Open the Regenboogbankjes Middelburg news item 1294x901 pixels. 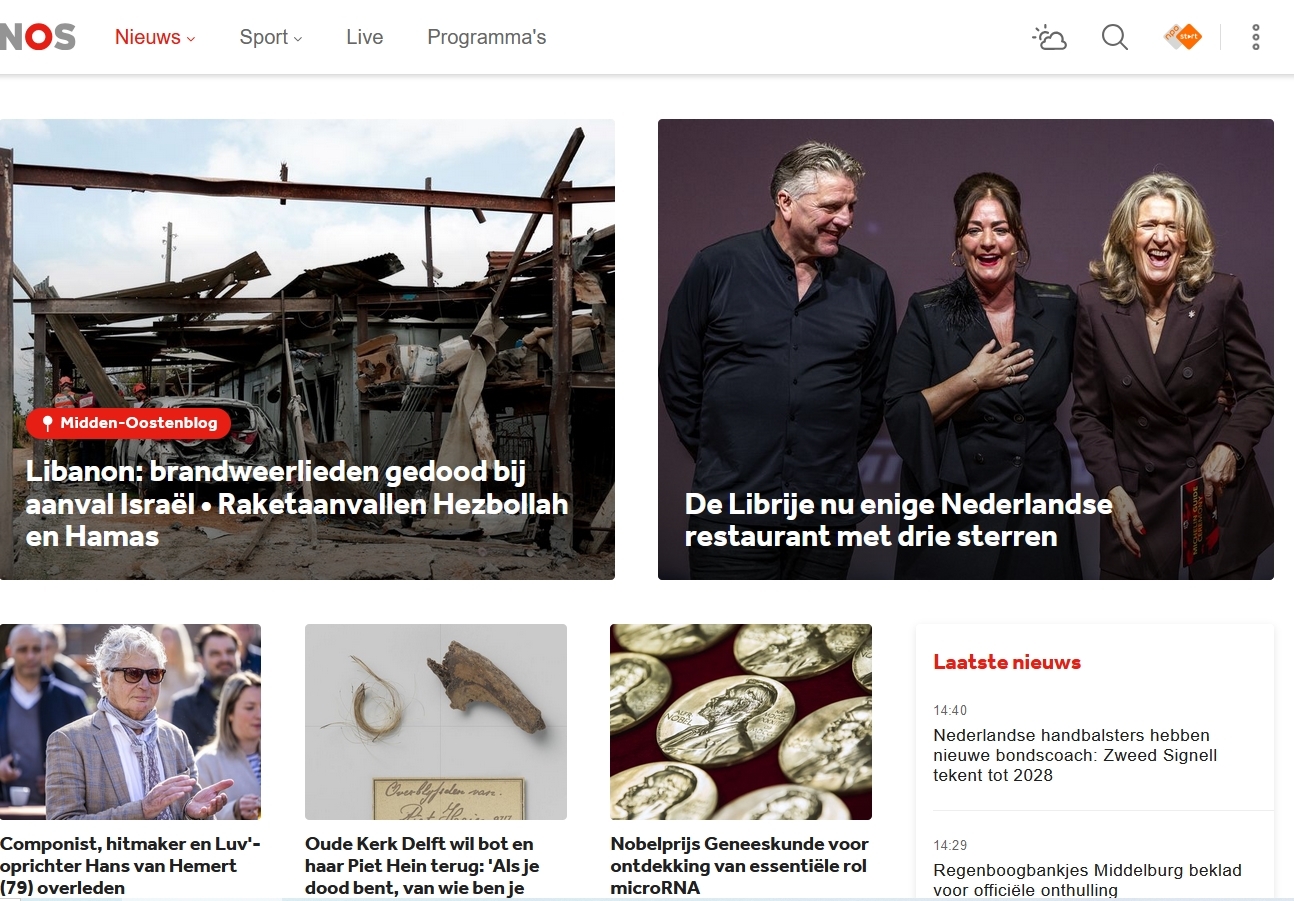(1088, 880)
